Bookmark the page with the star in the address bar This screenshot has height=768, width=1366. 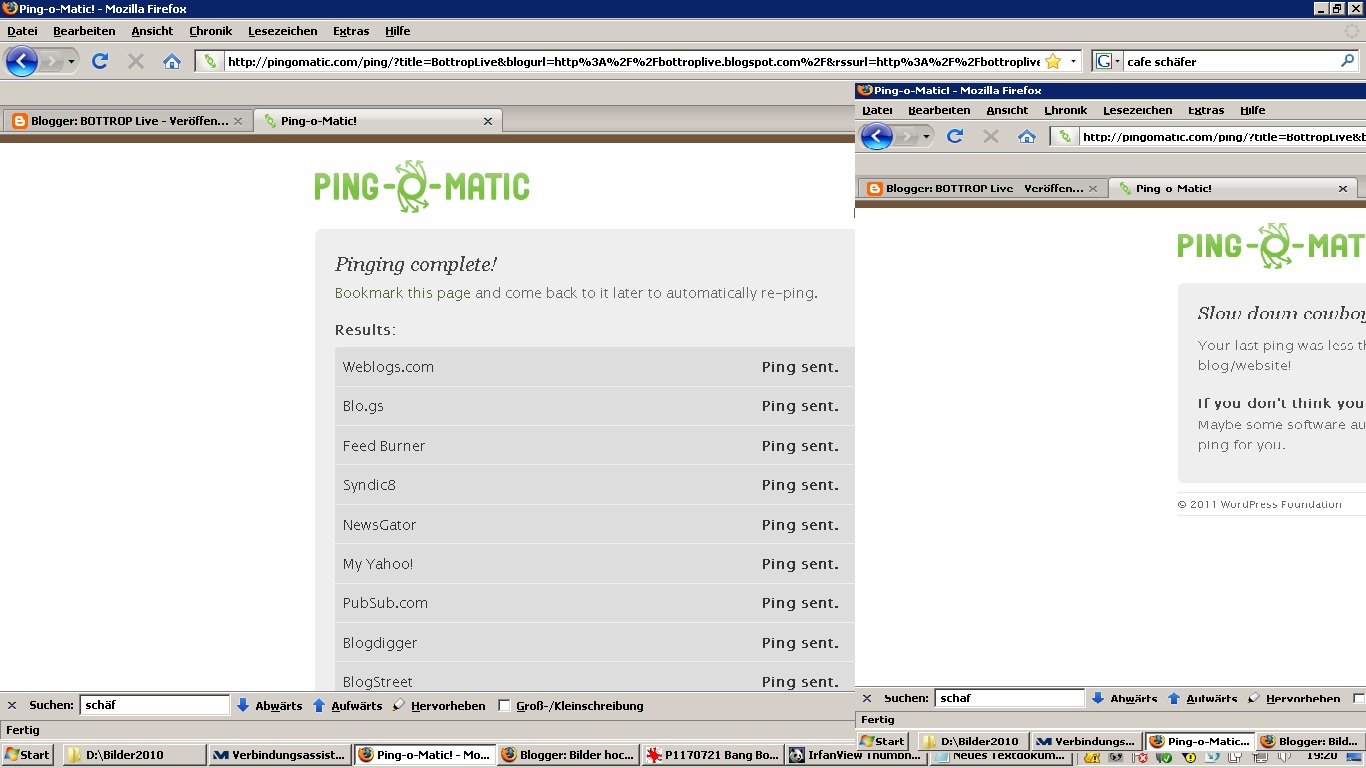[1053, 61]
